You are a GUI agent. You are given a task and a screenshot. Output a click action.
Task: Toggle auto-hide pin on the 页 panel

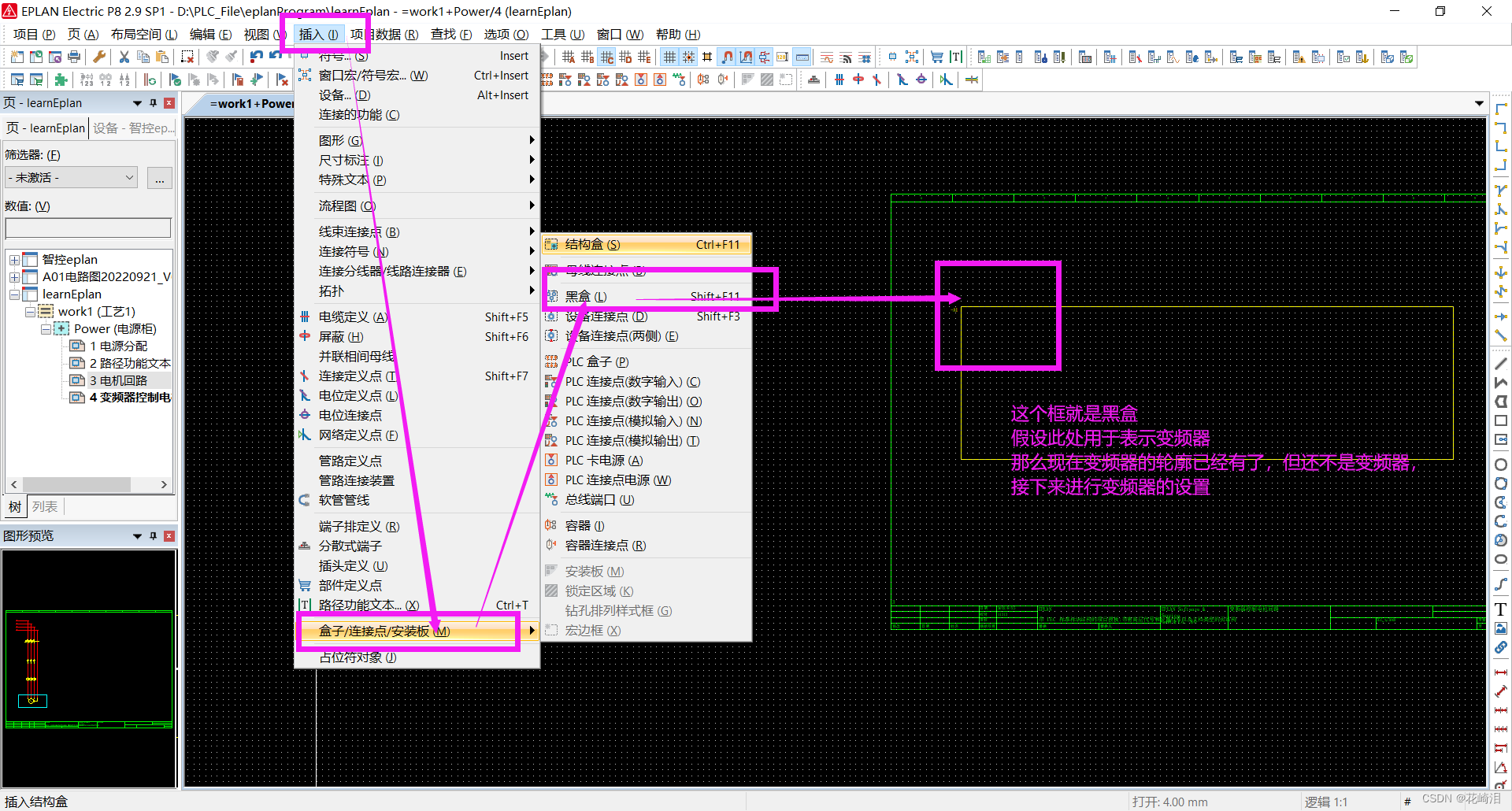pyautogui.click(x=154, y=102)
